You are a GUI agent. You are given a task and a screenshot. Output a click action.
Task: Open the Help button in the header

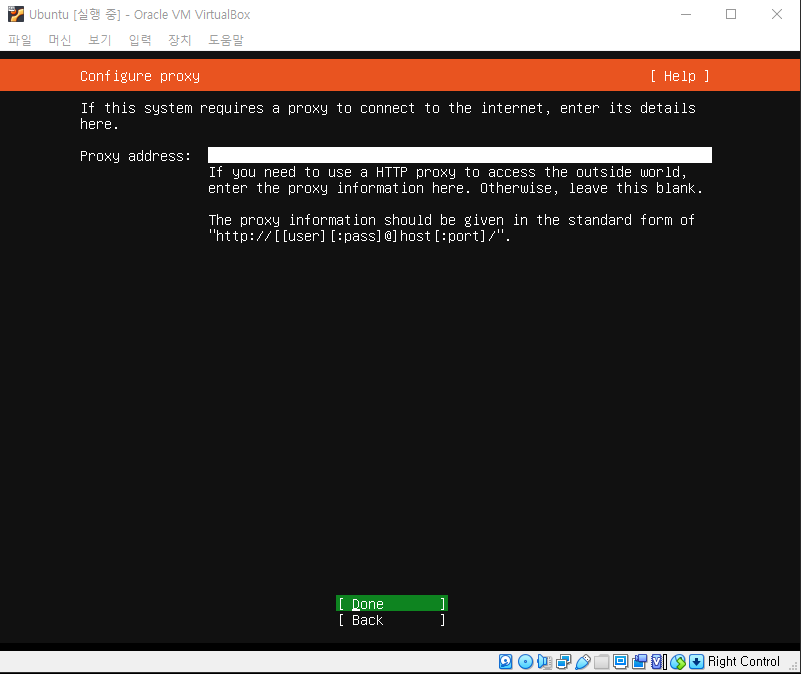[680, 76]
